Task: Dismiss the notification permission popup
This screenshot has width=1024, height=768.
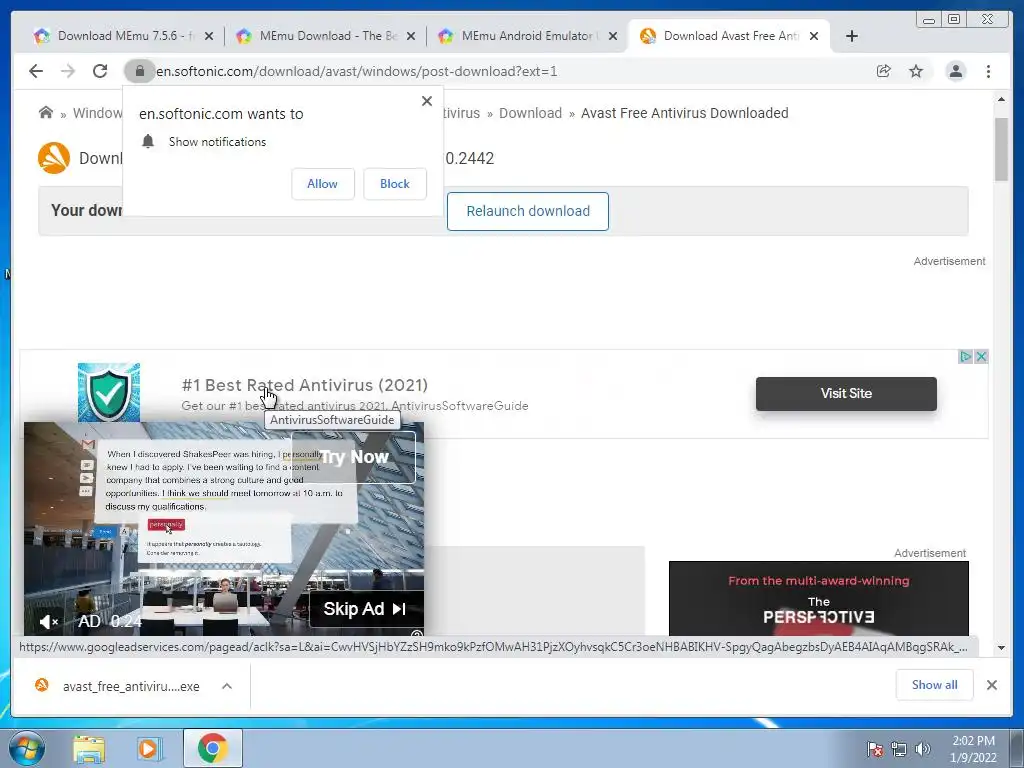Action: click(427, 101)
